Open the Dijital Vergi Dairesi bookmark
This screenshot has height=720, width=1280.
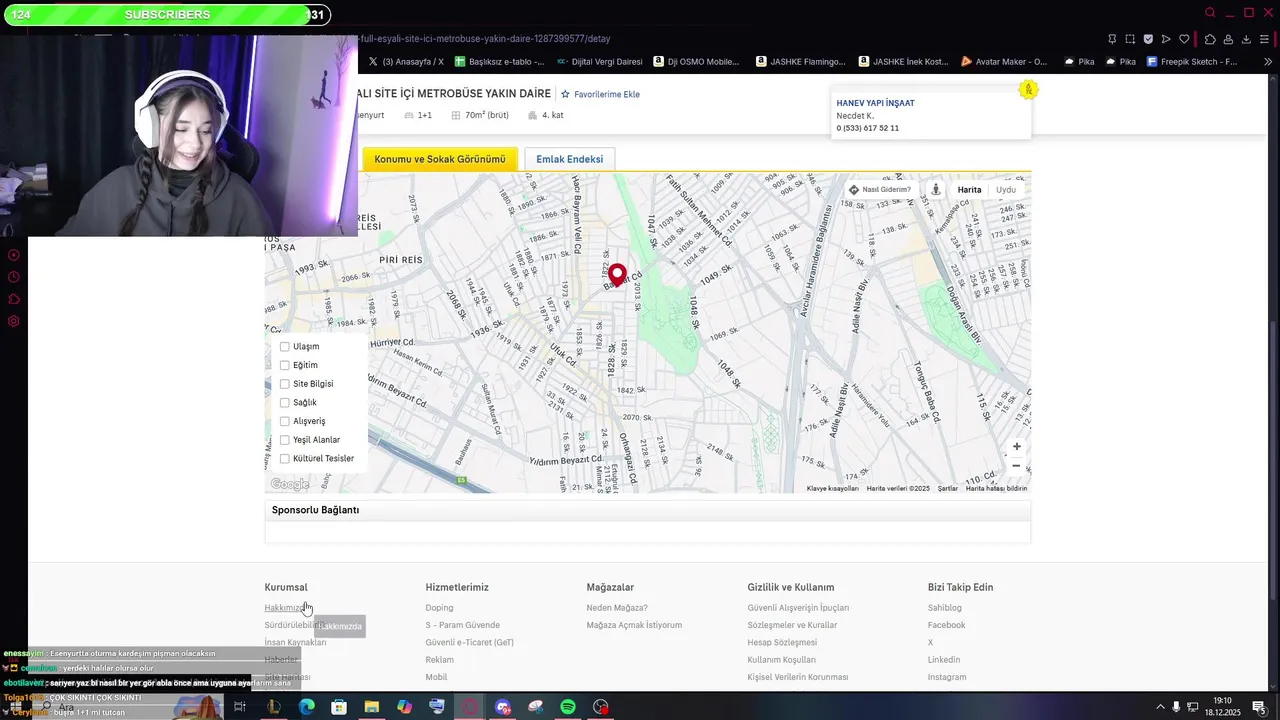pyautogui.click(x=599, y=61)
